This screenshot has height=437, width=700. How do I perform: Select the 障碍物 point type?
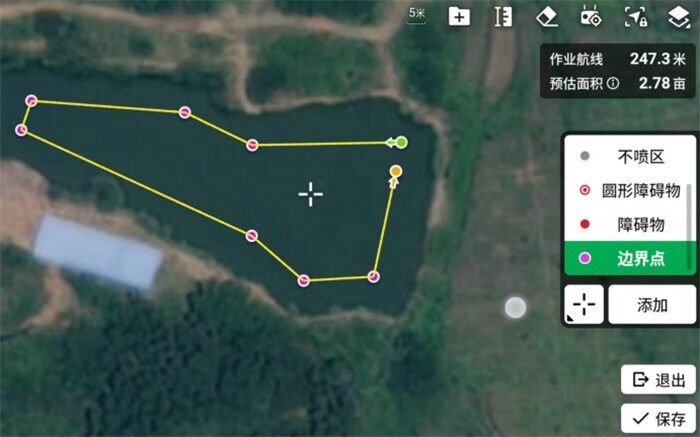coord(628,224)
